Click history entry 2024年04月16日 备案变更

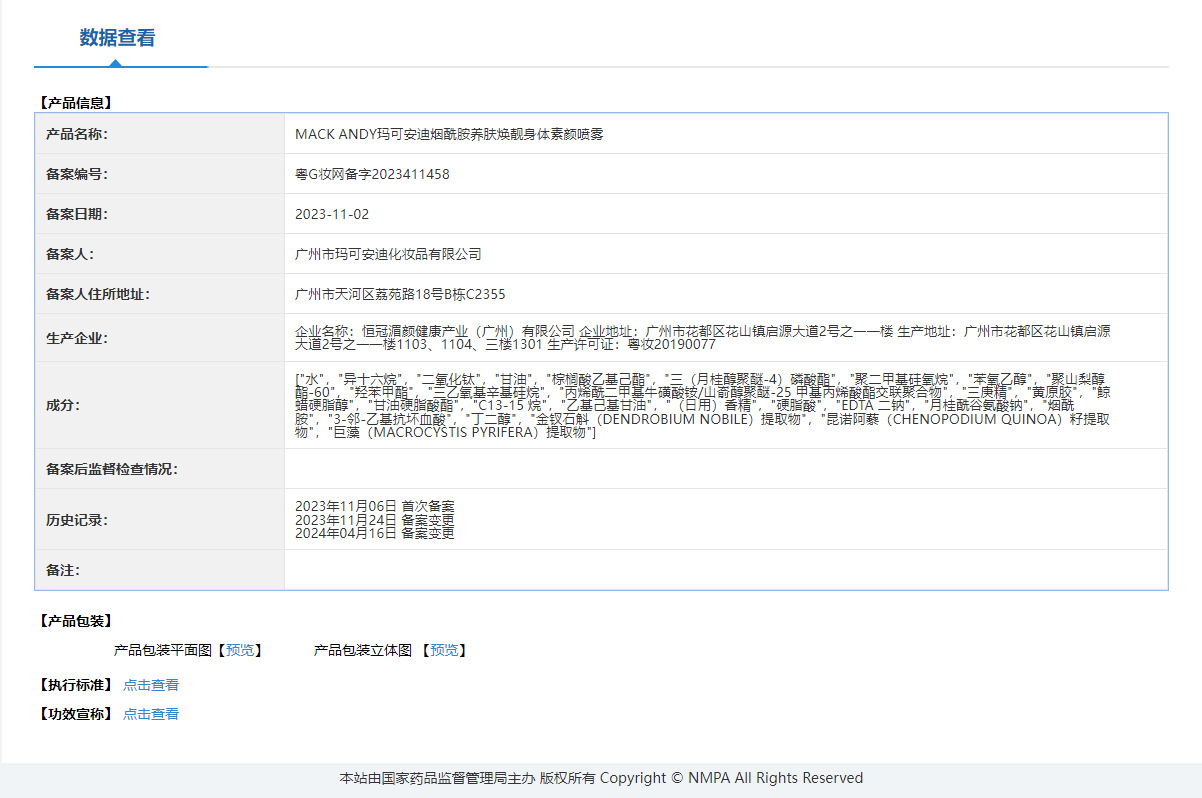click(x=375, y=533)
